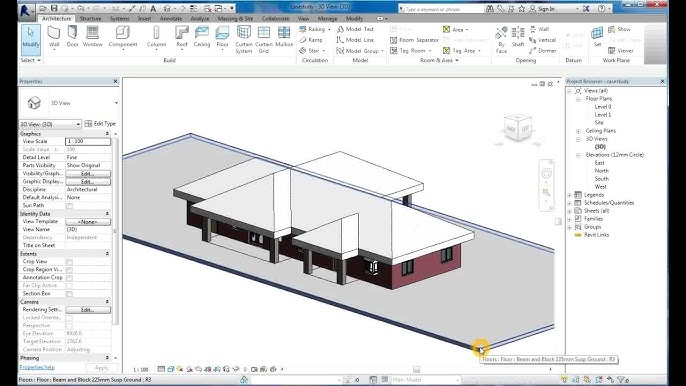Image resolution: width=686 pixels, height=386 pixels.
Task: Select the Wall tool in ribbon
Action: coord(54,37)
